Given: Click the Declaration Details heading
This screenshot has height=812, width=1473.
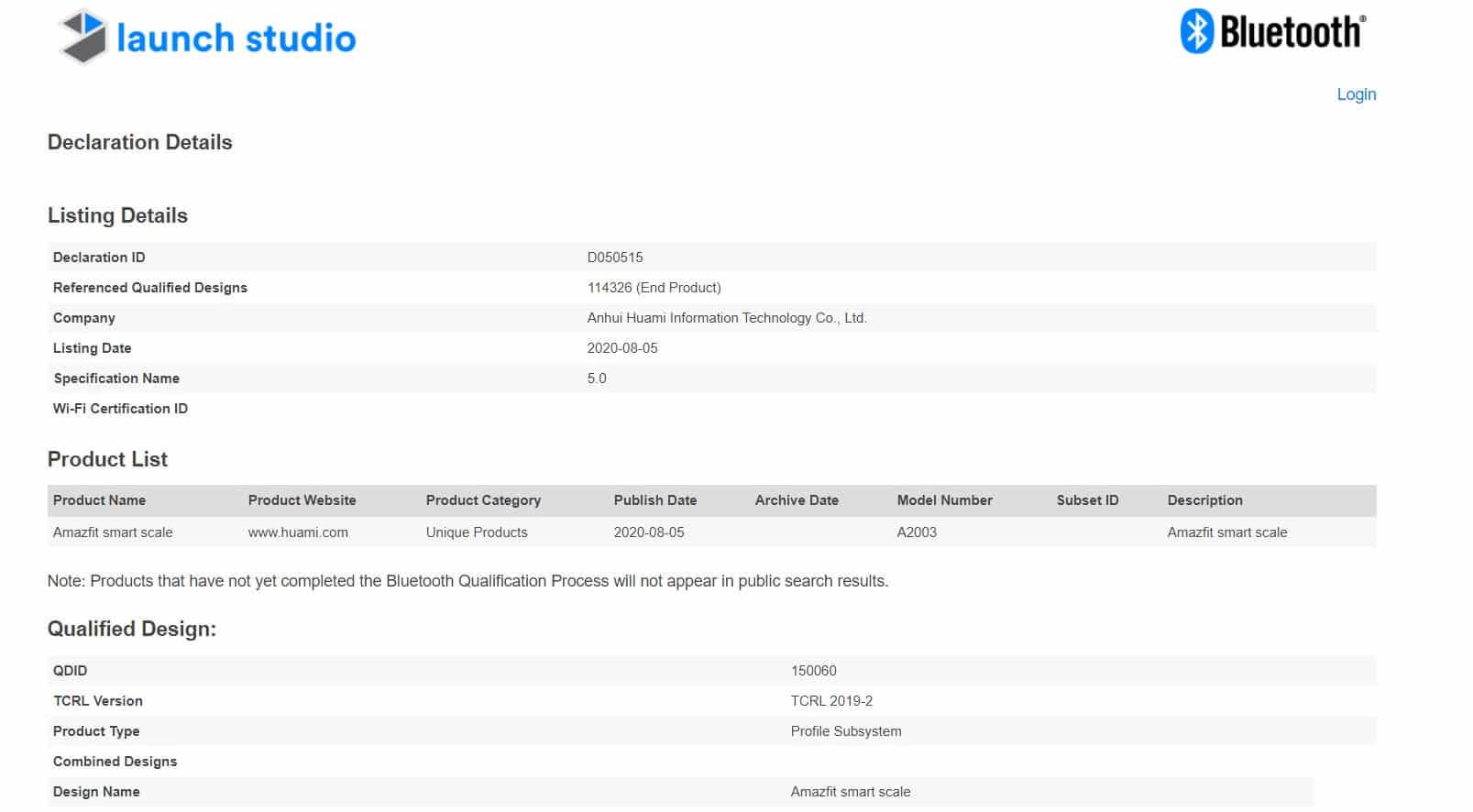Looking at the screenshot, I should pyautogui.click(x=139, y=142).
